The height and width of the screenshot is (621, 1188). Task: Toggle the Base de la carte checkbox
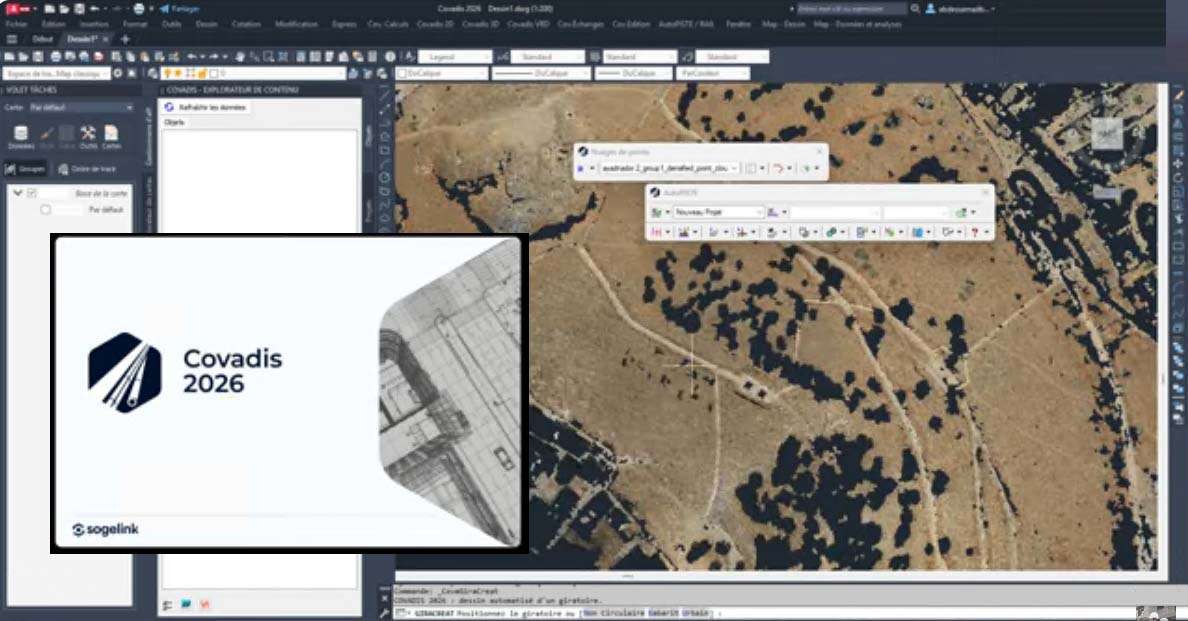click(x=32, y=193)
